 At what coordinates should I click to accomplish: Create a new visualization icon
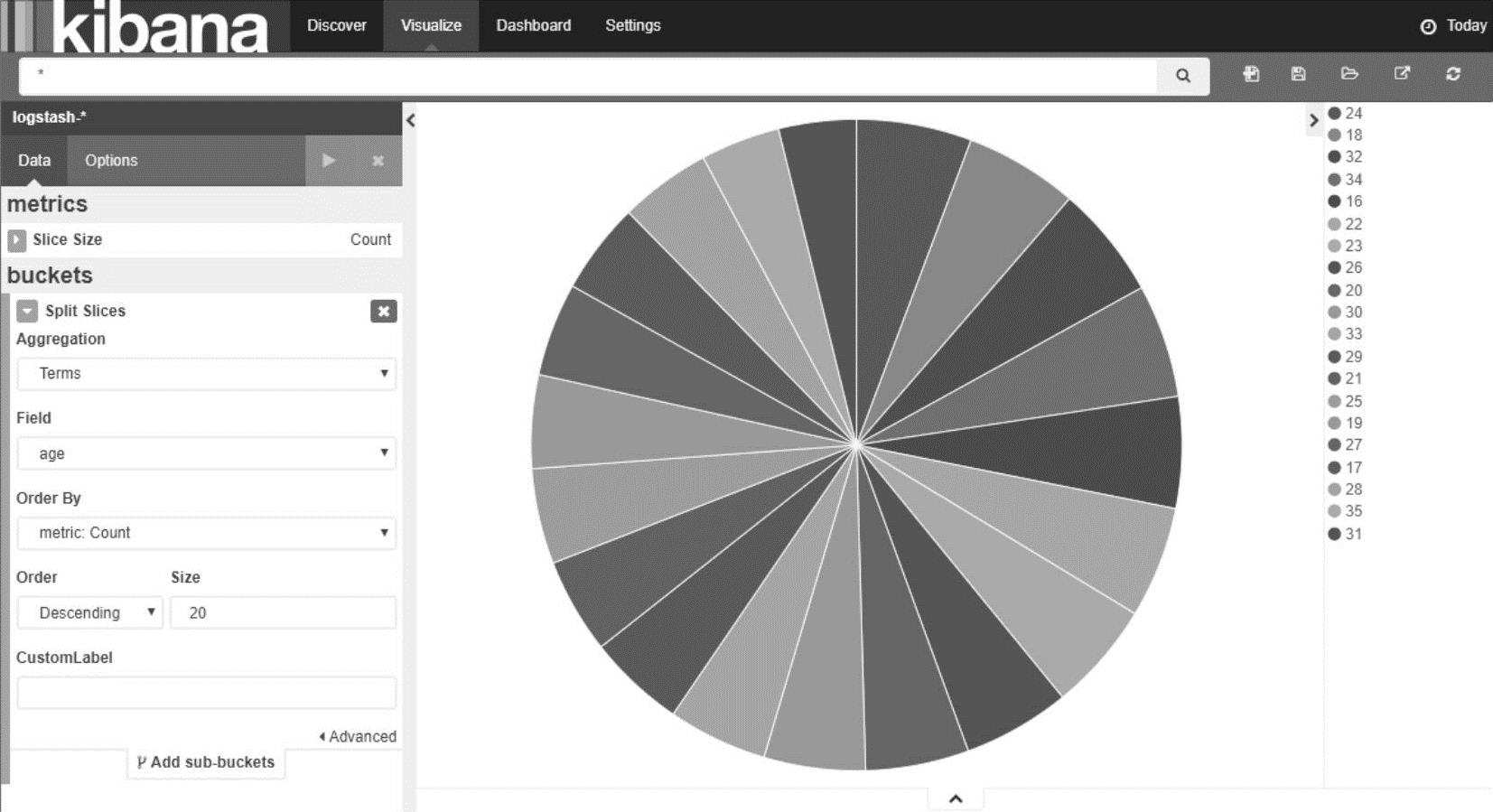(x=1251, y=74)
